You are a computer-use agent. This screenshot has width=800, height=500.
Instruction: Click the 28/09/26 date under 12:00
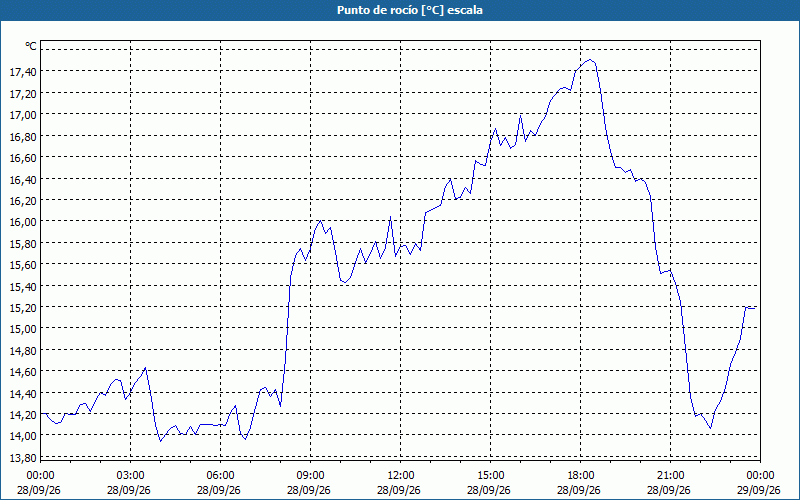399,490
